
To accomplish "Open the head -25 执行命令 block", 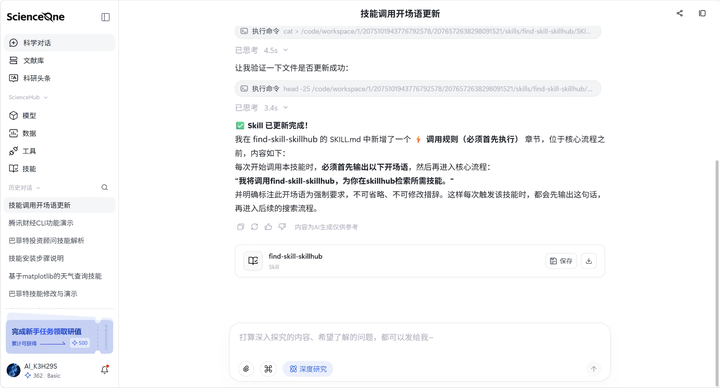I will 417,89.
